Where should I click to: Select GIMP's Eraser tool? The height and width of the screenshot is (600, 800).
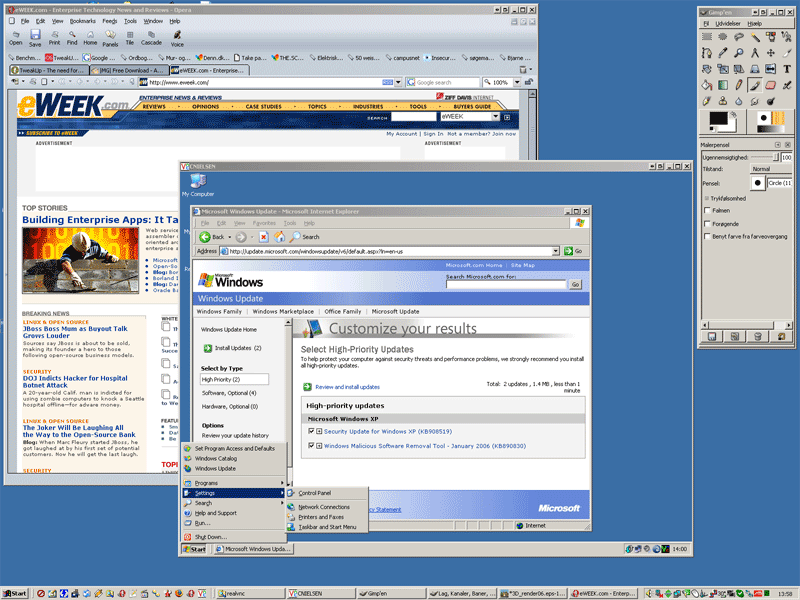771,85
